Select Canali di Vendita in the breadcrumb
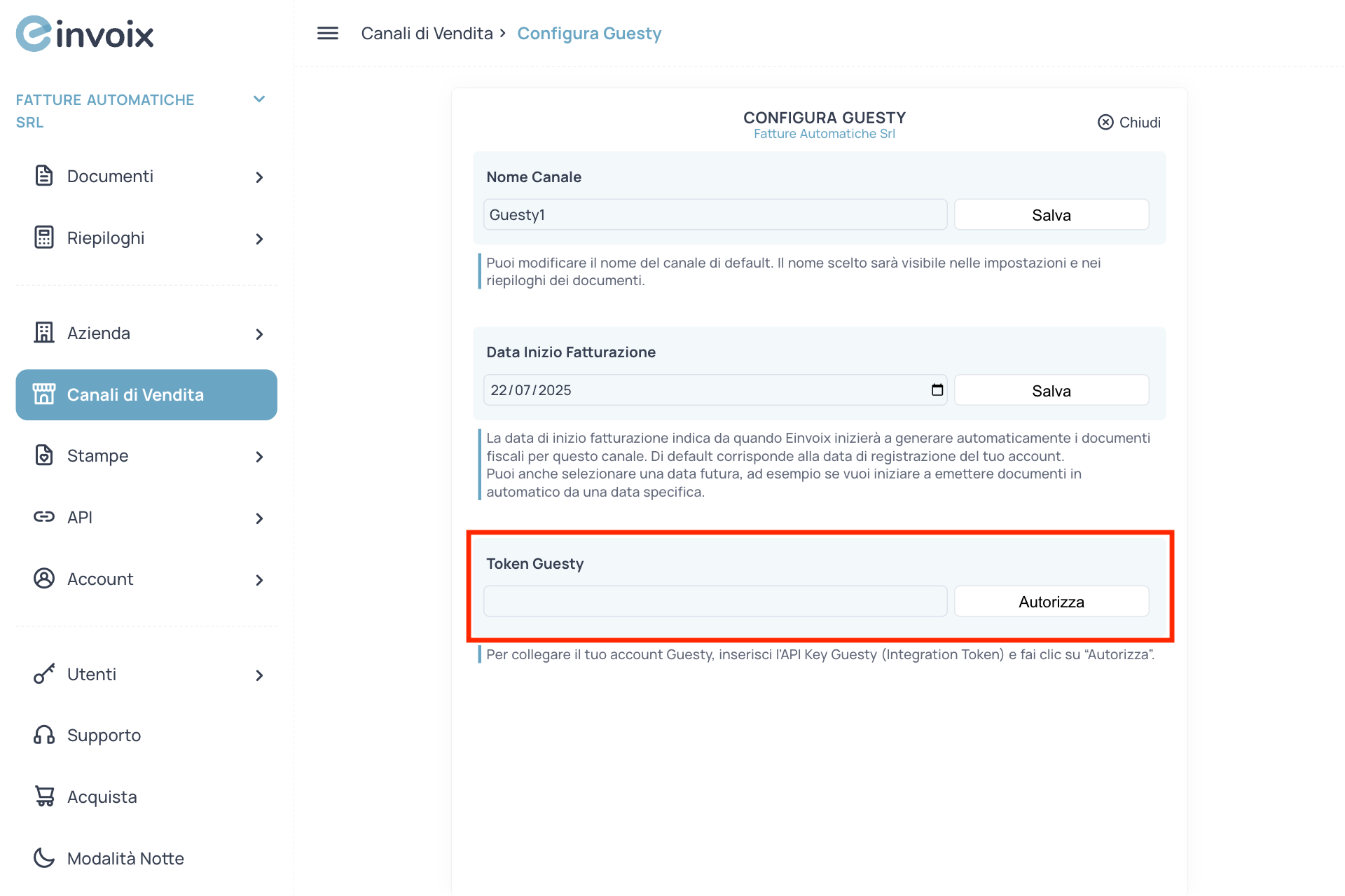Screen dimensions: 1345x896 (427, 33)
